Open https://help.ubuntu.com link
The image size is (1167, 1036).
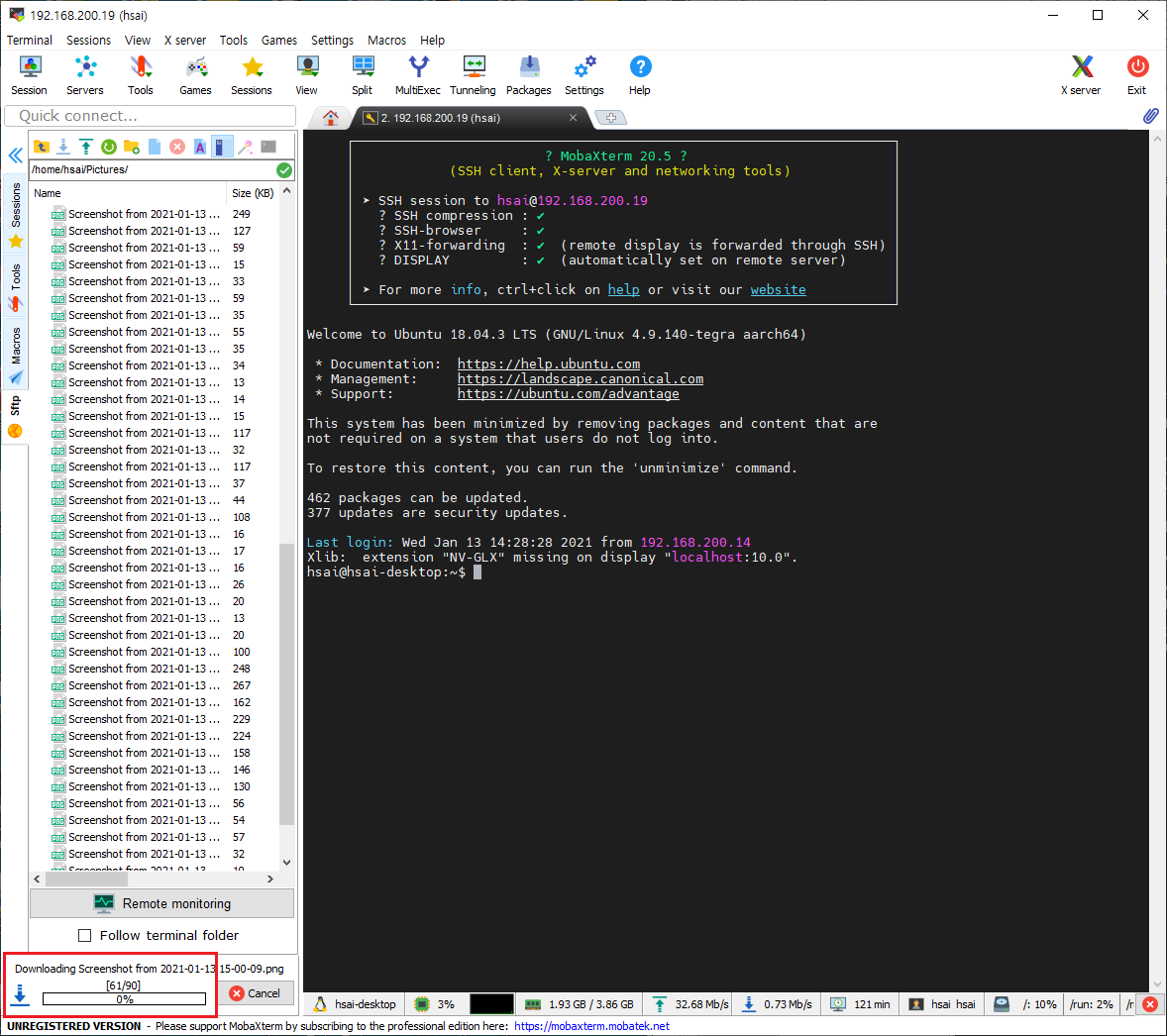coord(549,363)
